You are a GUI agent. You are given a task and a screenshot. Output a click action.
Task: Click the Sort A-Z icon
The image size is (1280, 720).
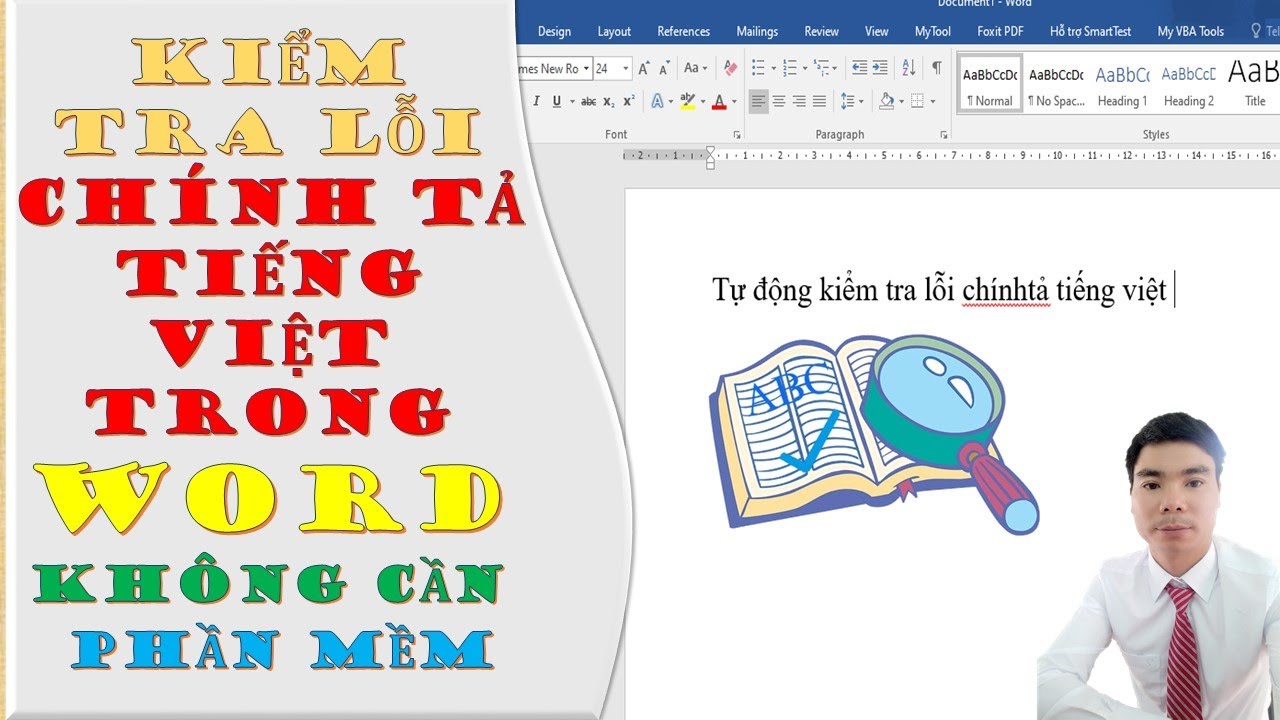(x=908, y=68)
